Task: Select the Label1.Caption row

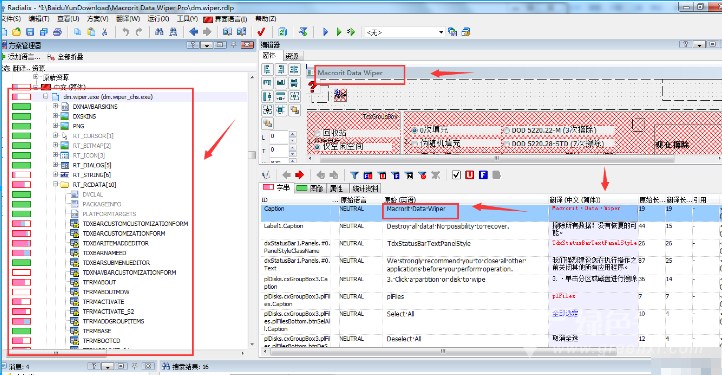Action: (x=490, y=230)
